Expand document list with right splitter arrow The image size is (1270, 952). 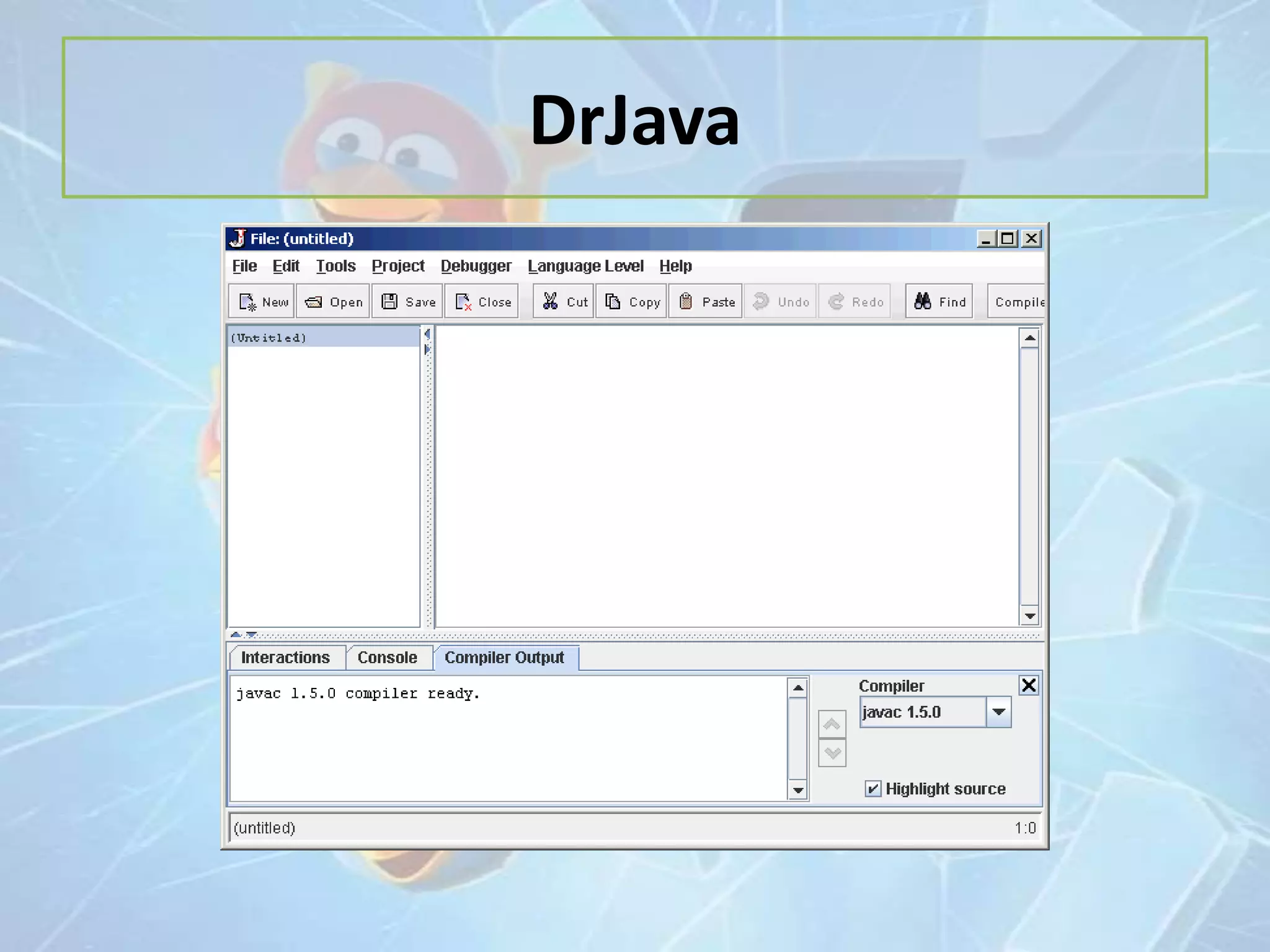(427, 350)
